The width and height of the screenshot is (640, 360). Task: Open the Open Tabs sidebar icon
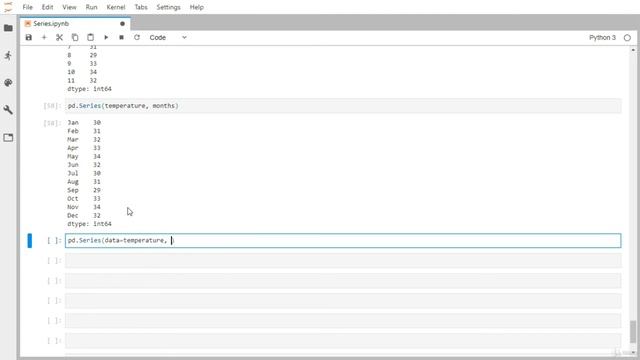pos(8,138)
